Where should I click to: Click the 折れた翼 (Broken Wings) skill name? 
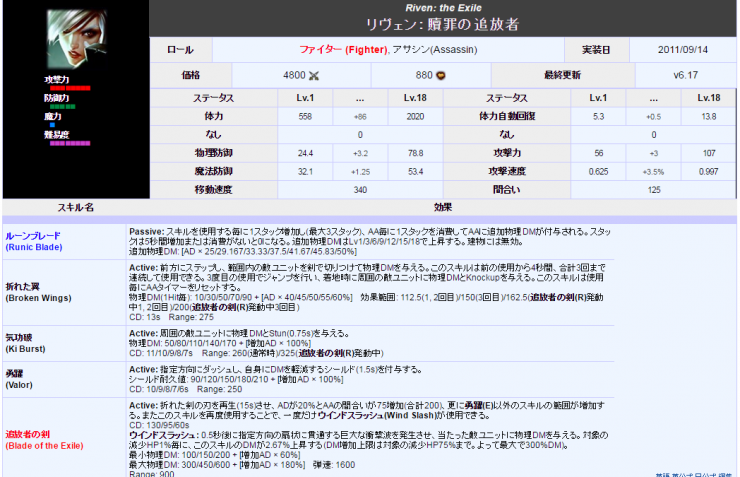(38, 292)
